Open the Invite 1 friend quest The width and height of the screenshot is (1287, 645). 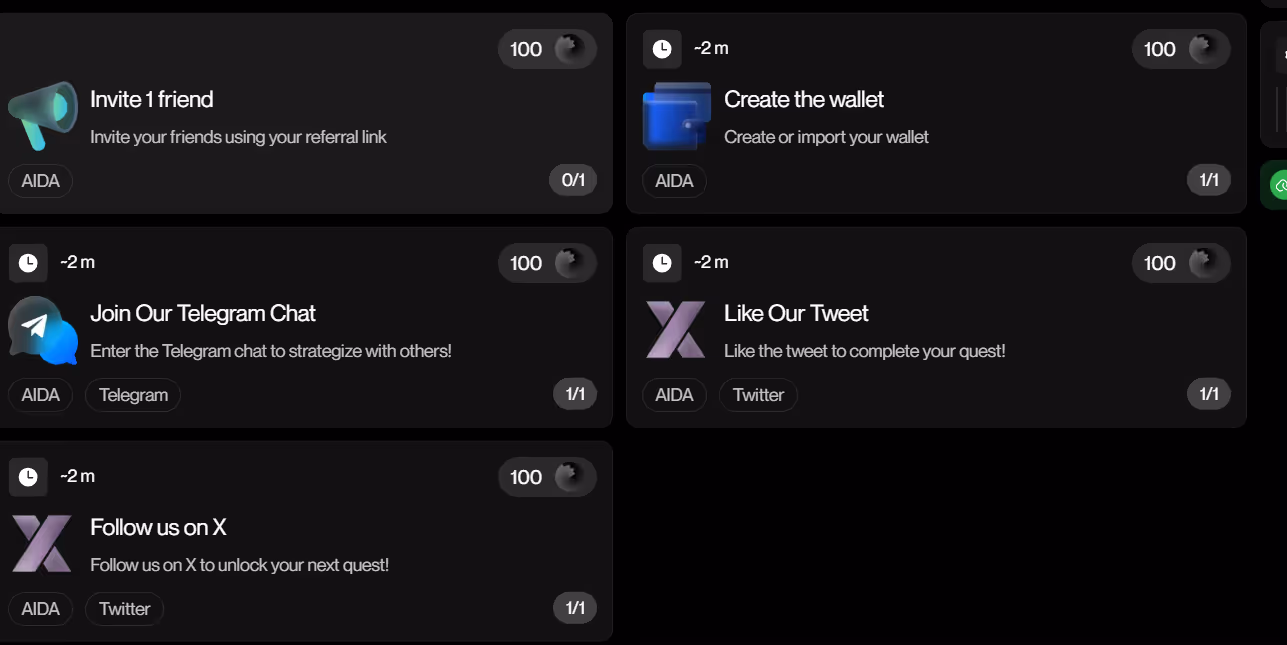tap(152, 100)
